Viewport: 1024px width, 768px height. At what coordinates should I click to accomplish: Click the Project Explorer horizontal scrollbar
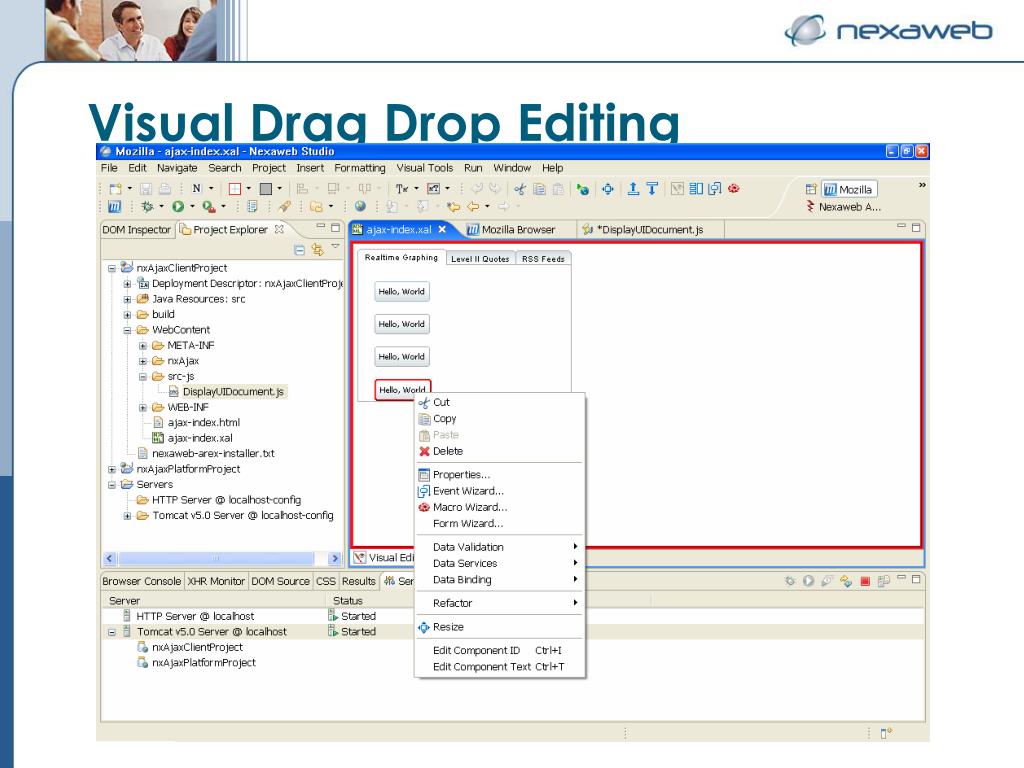[x=216, y=558]
